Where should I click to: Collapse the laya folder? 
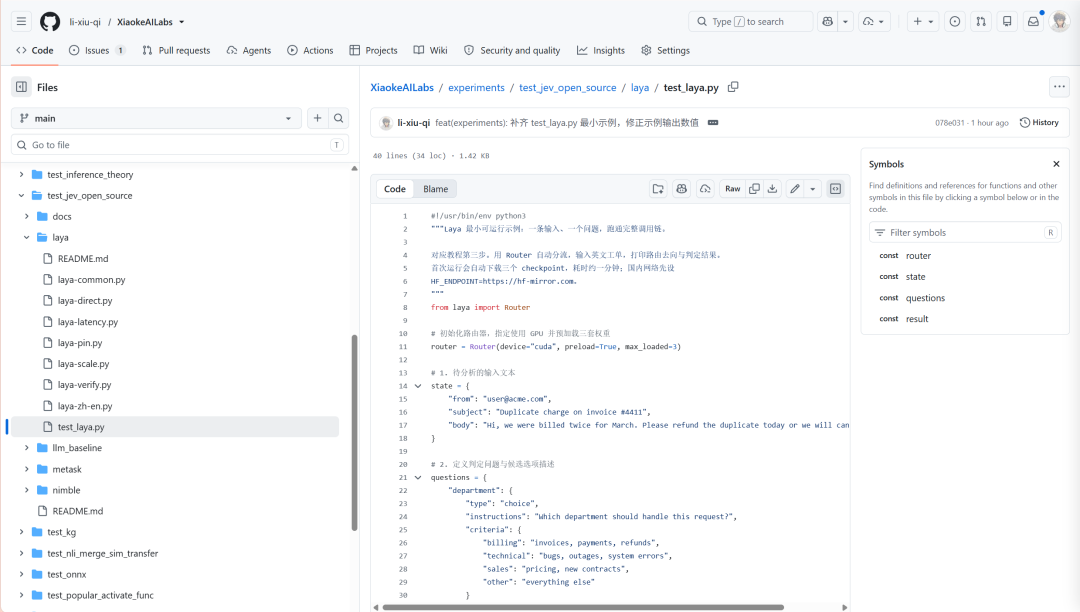[x=27, y=237]
